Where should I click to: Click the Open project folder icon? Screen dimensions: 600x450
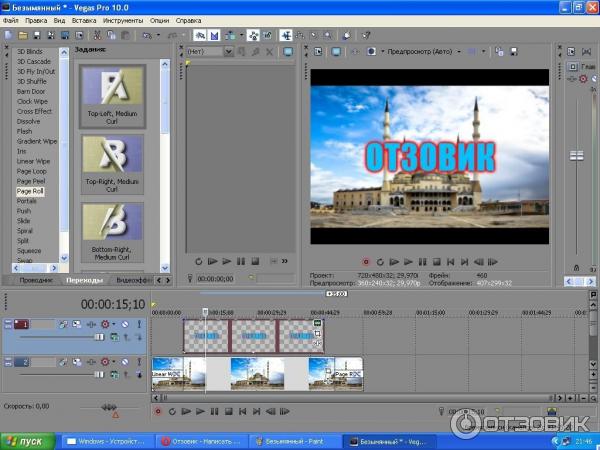tap(22, 35)
